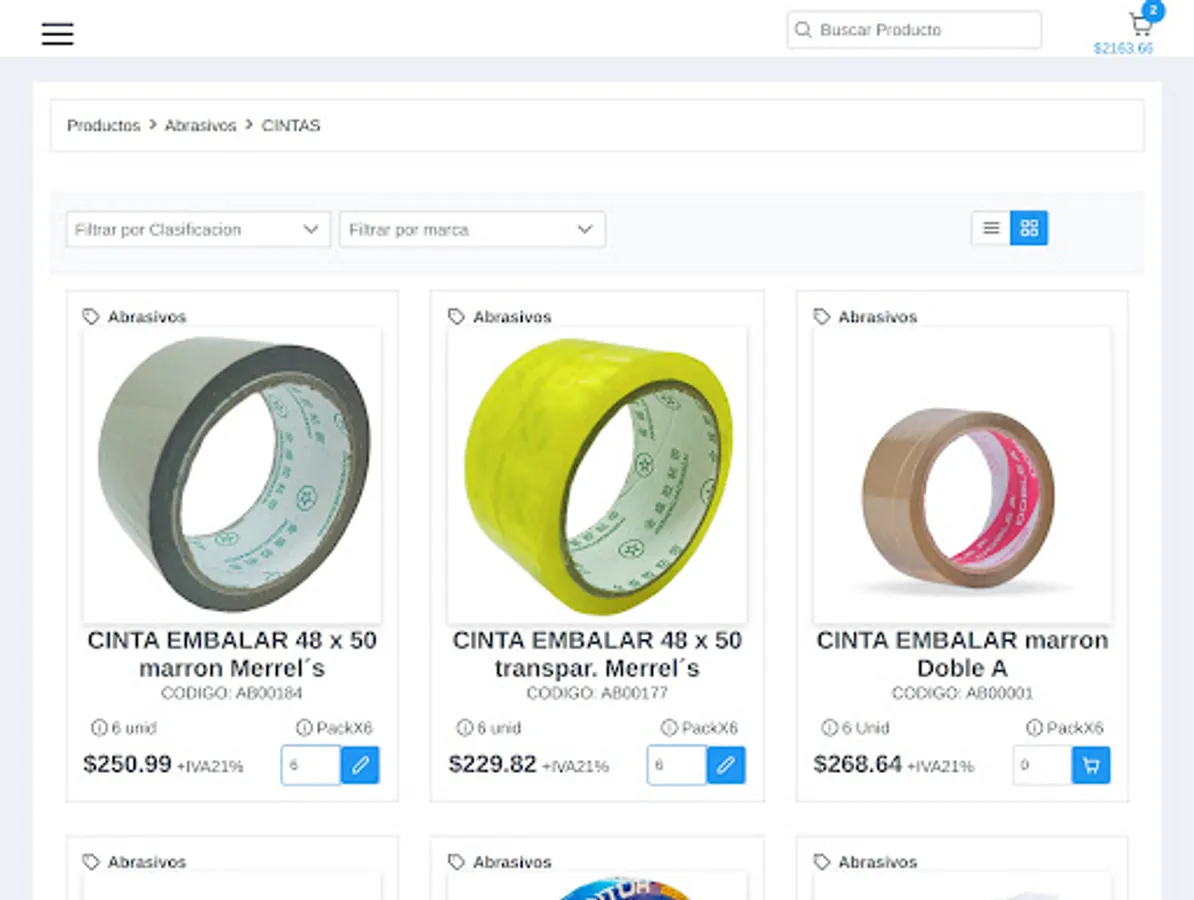Screen dimensions: 1194x900
Task: Open title CINTA EMBALAR 48 x 50 marron Merrel's
Action: (232, 654)
